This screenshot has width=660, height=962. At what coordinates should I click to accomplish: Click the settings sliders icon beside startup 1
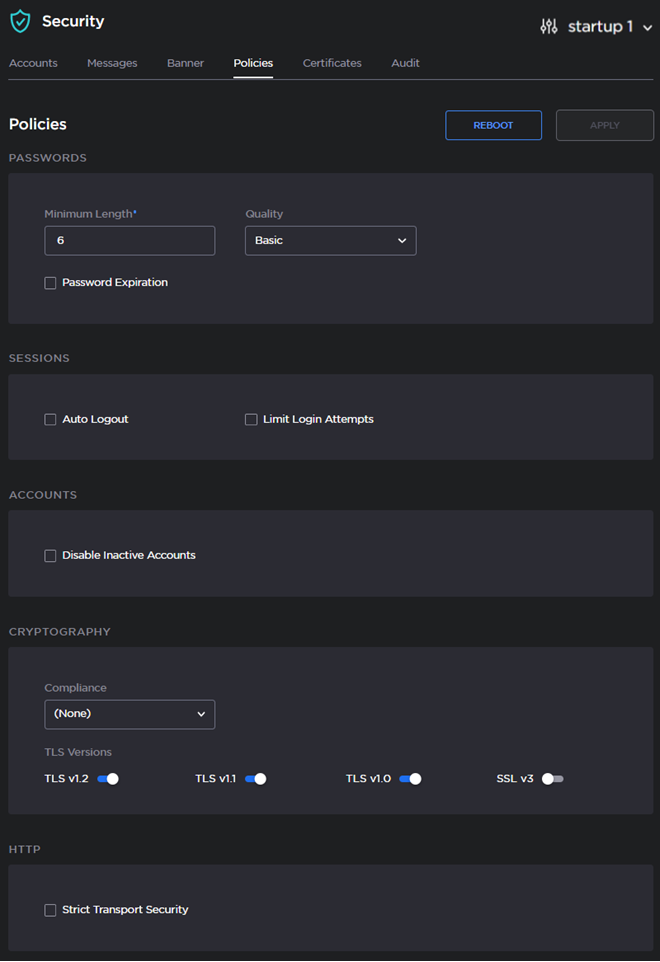tap(548, 27)
